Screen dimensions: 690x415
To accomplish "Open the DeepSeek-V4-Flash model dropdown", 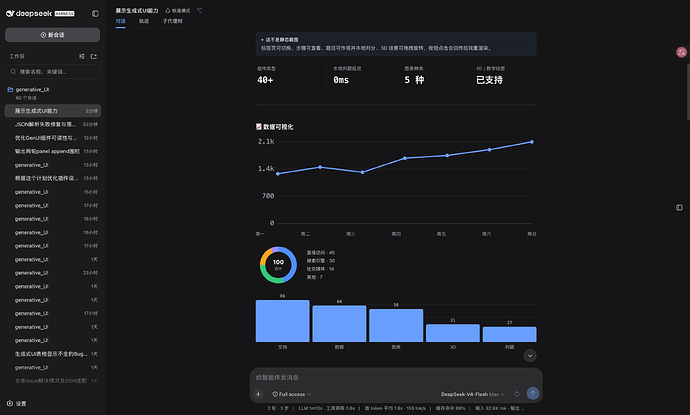I will click(x=473, y=394).
